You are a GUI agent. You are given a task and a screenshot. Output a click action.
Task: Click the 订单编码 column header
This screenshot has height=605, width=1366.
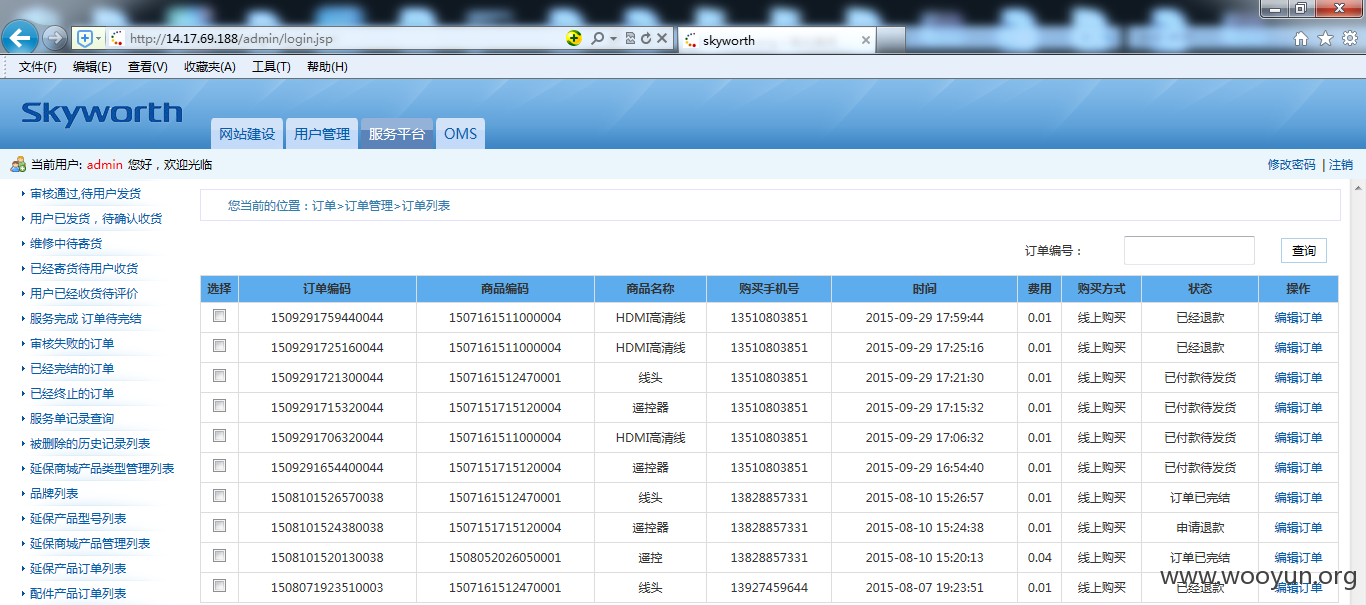point(327,289)
